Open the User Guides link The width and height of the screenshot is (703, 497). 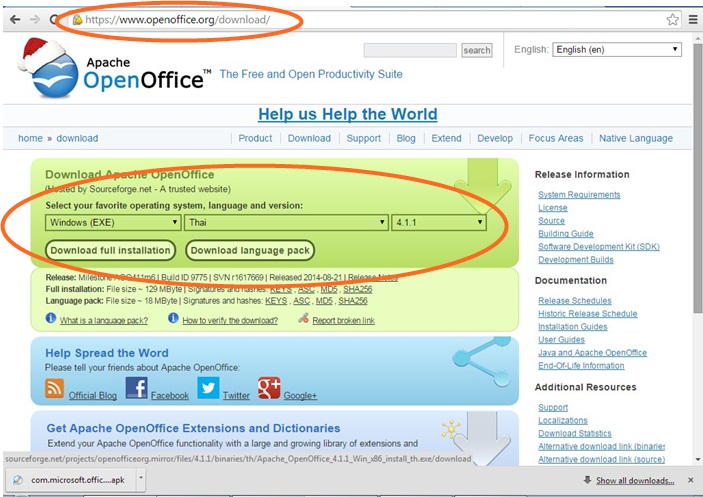(561, 339)
